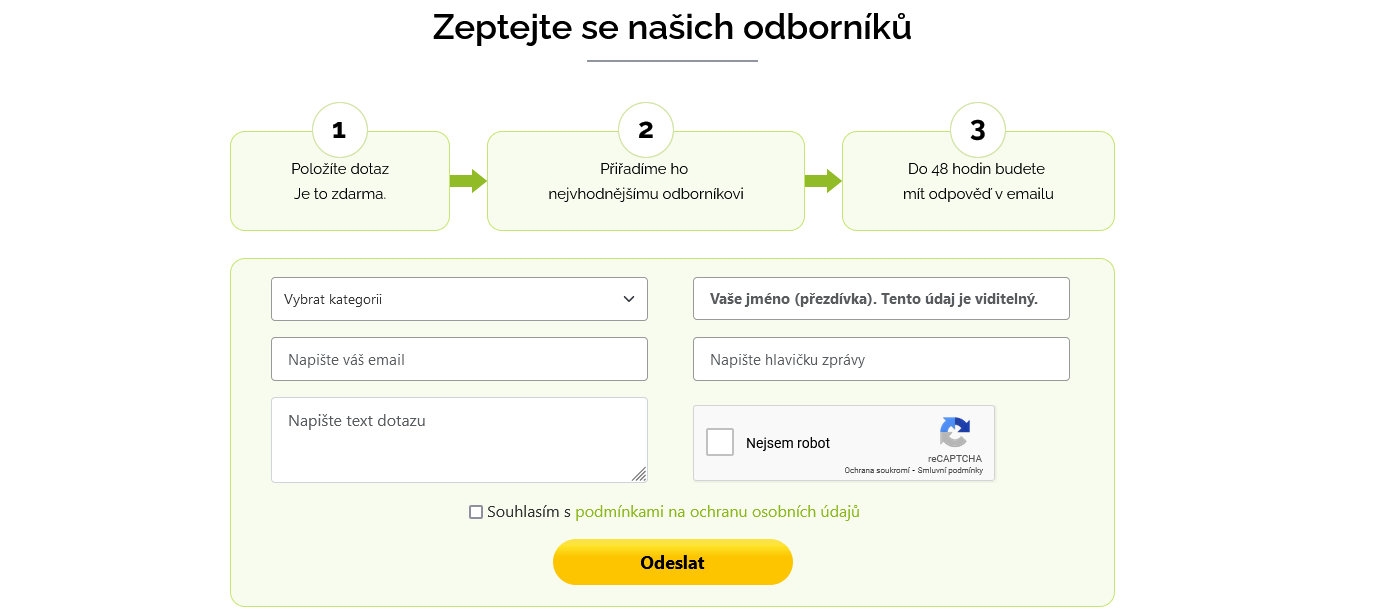Click the chevron arrow in category select

tap(629, 299)
